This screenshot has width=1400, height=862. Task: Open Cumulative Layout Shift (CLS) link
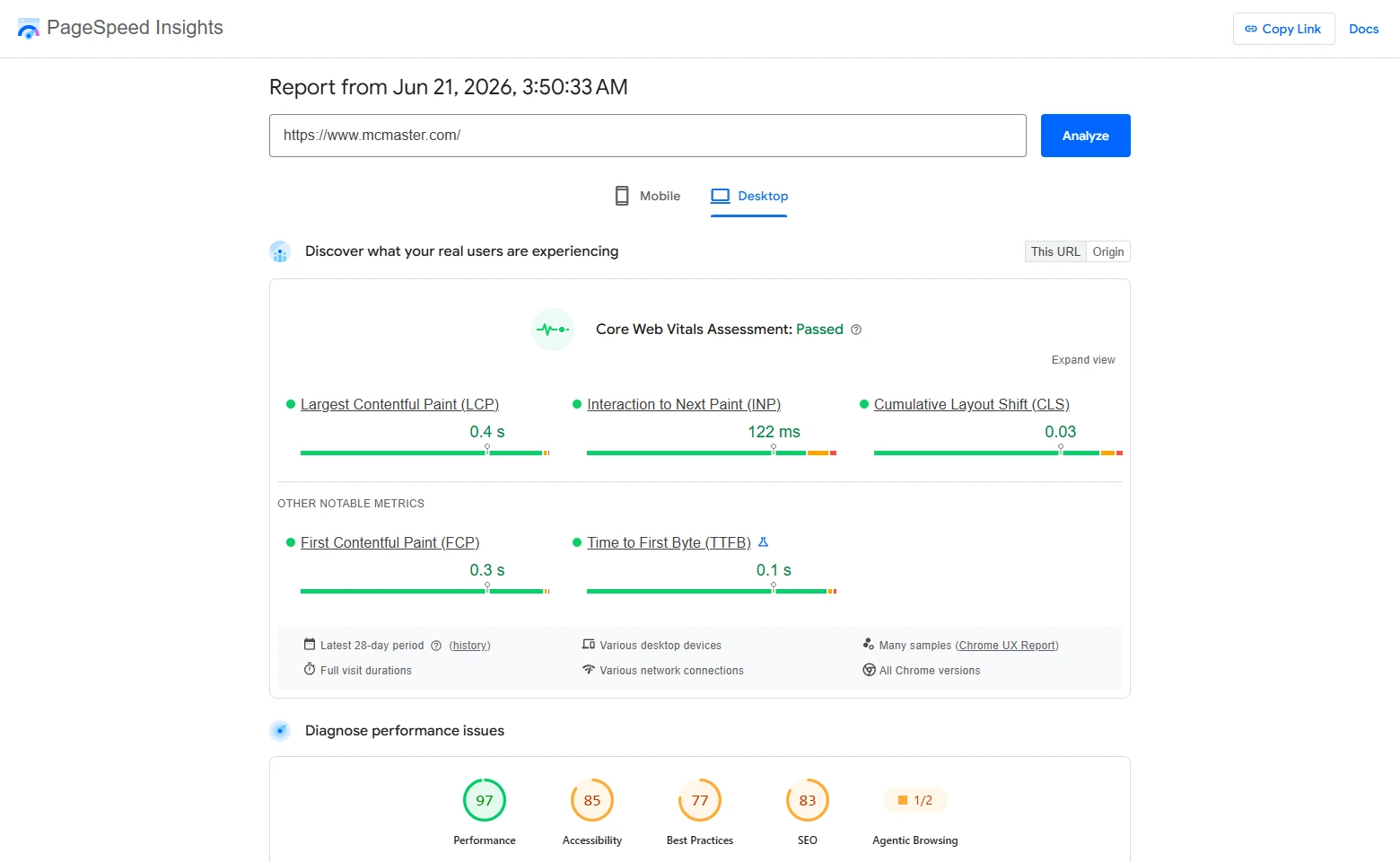(972, 404)
